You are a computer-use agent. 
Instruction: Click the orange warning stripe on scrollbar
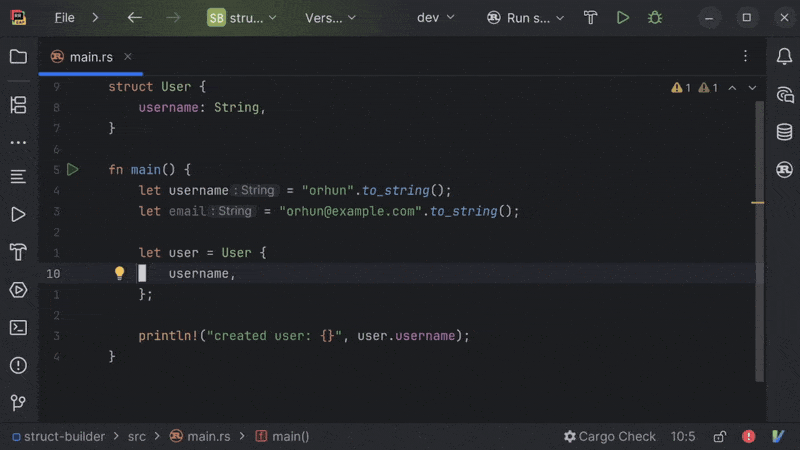coord(758,203)
